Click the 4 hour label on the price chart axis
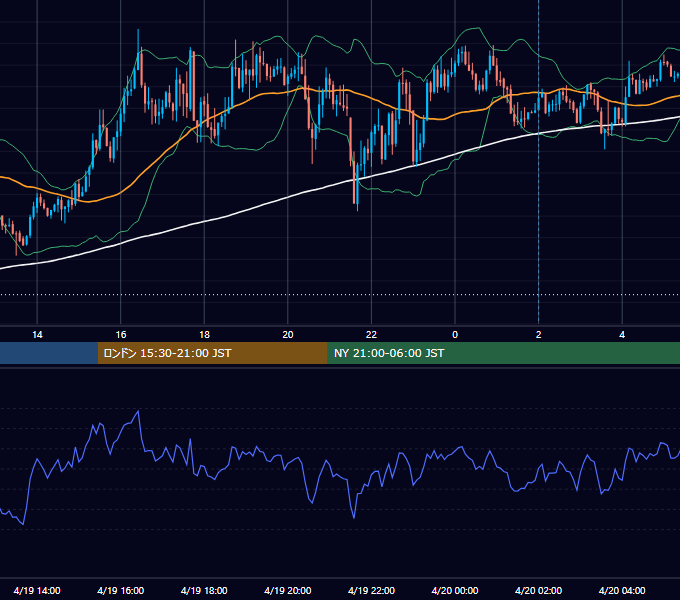Screen dimensions: 680x600 pos(622,335)
